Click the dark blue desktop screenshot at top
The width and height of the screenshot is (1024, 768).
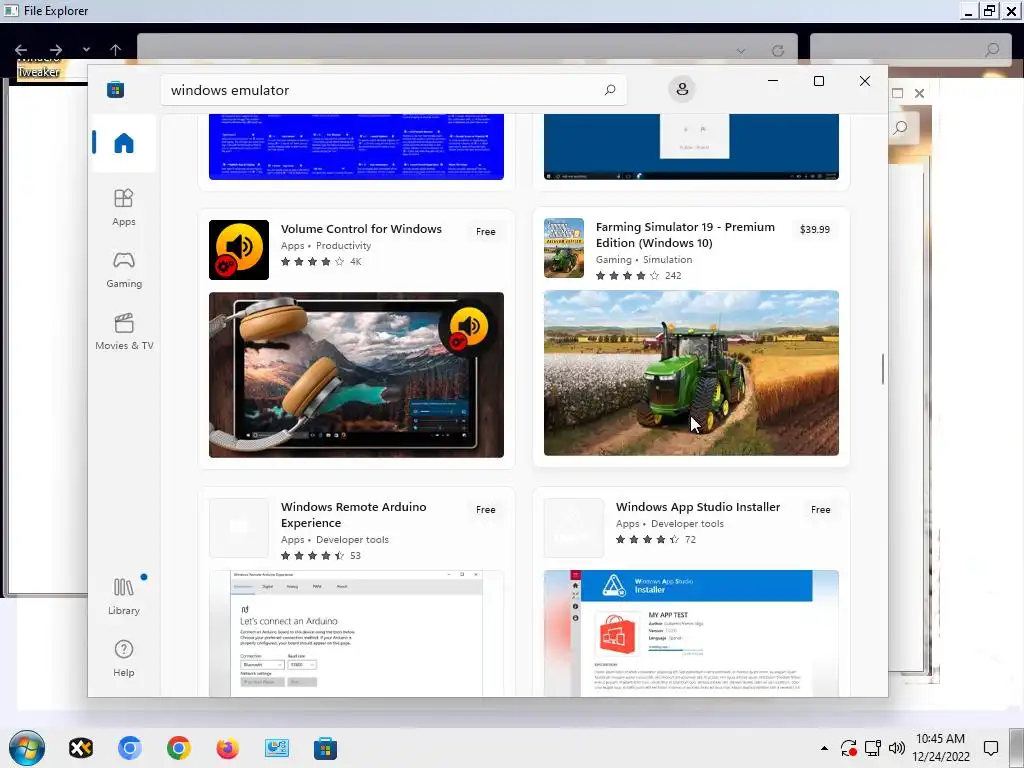(691, 147)
